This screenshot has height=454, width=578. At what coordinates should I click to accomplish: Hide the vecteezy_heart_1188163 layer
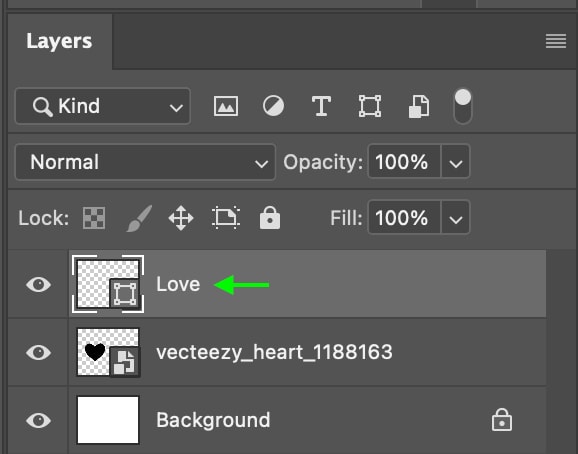click(38, 352)
